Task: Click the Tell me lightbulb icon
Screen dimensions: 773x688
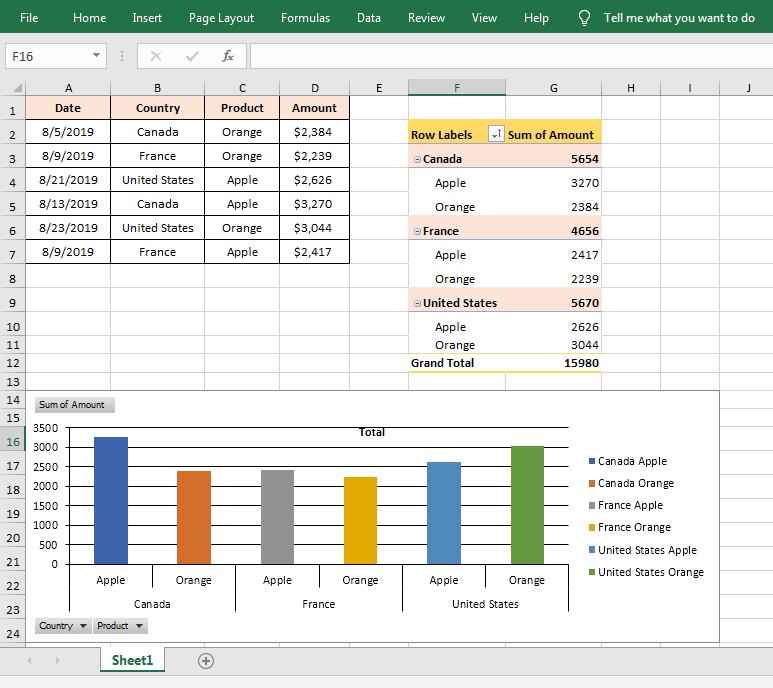Action: point(584,18)
